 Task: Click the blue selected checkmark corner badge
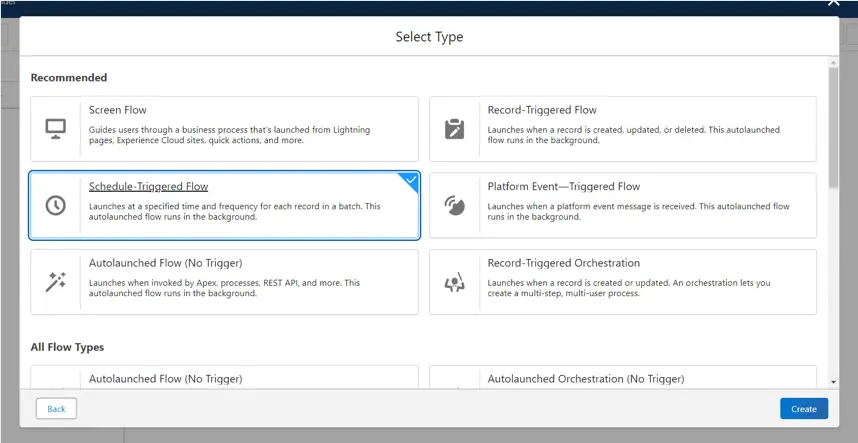(411, 180)
